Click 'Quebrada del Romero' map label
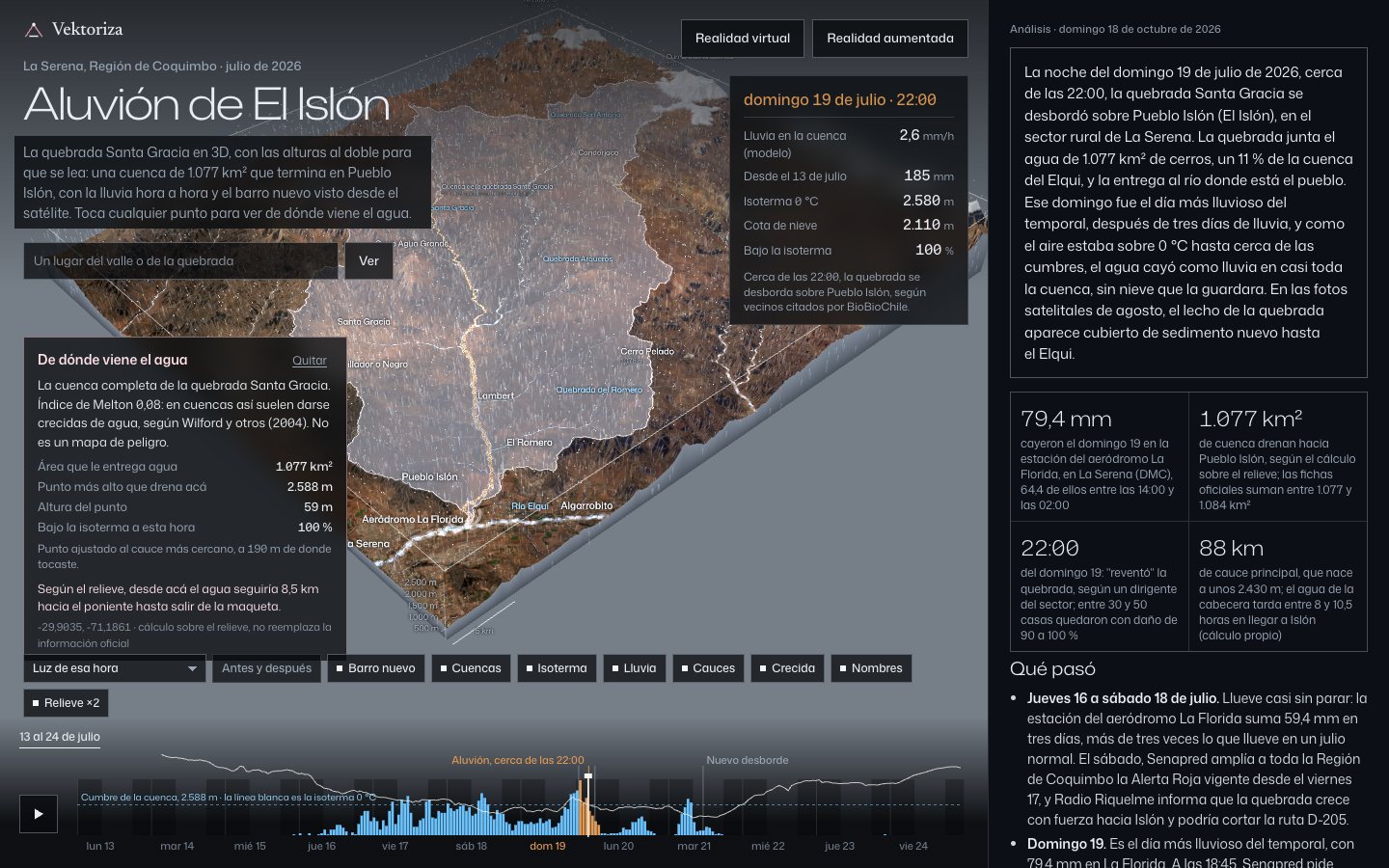This screenshot has width=1389, height=868. [x=599, y=390]
